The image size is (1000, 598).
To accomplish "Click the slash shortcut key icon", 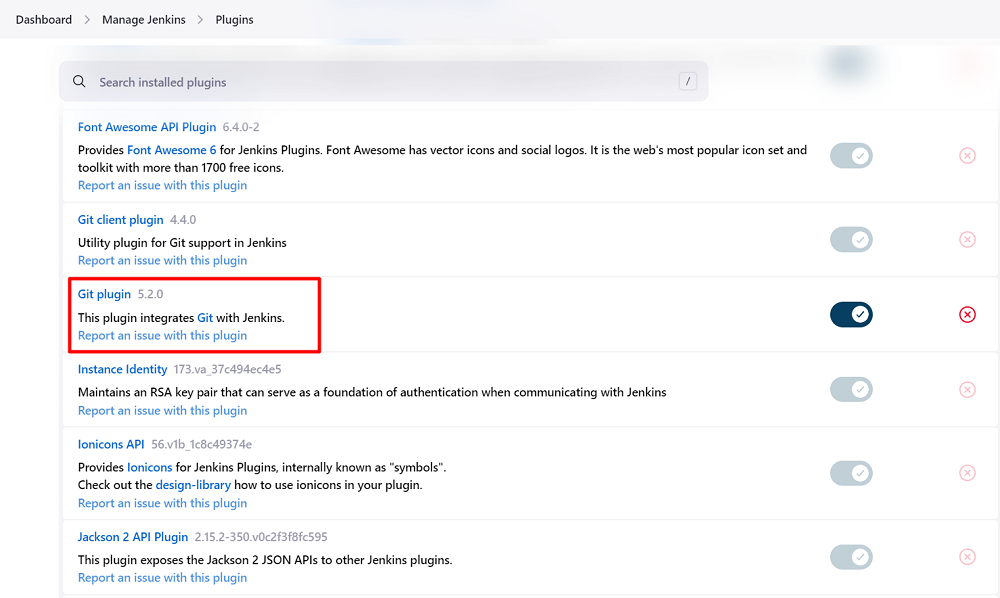I will pos(687,82).
